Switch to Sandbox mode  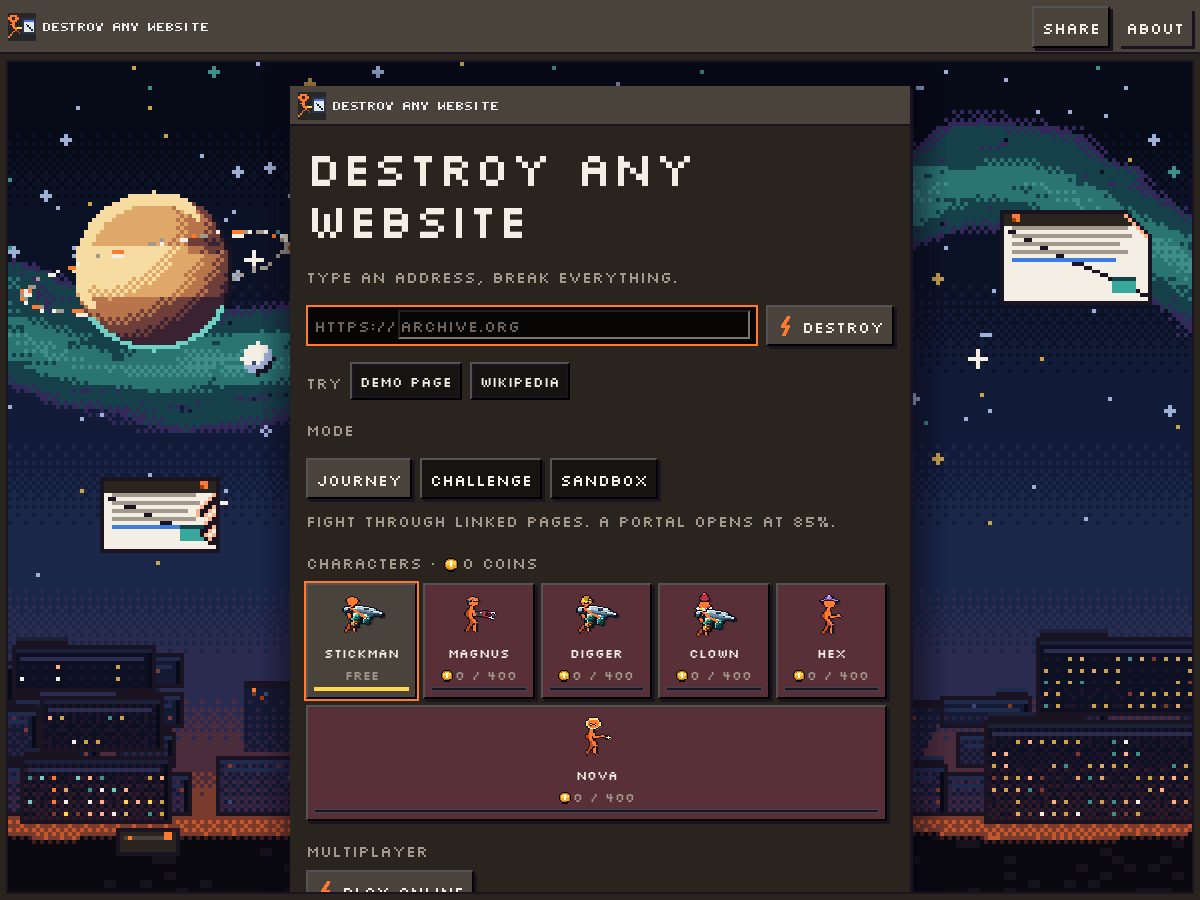click(604, 479)
